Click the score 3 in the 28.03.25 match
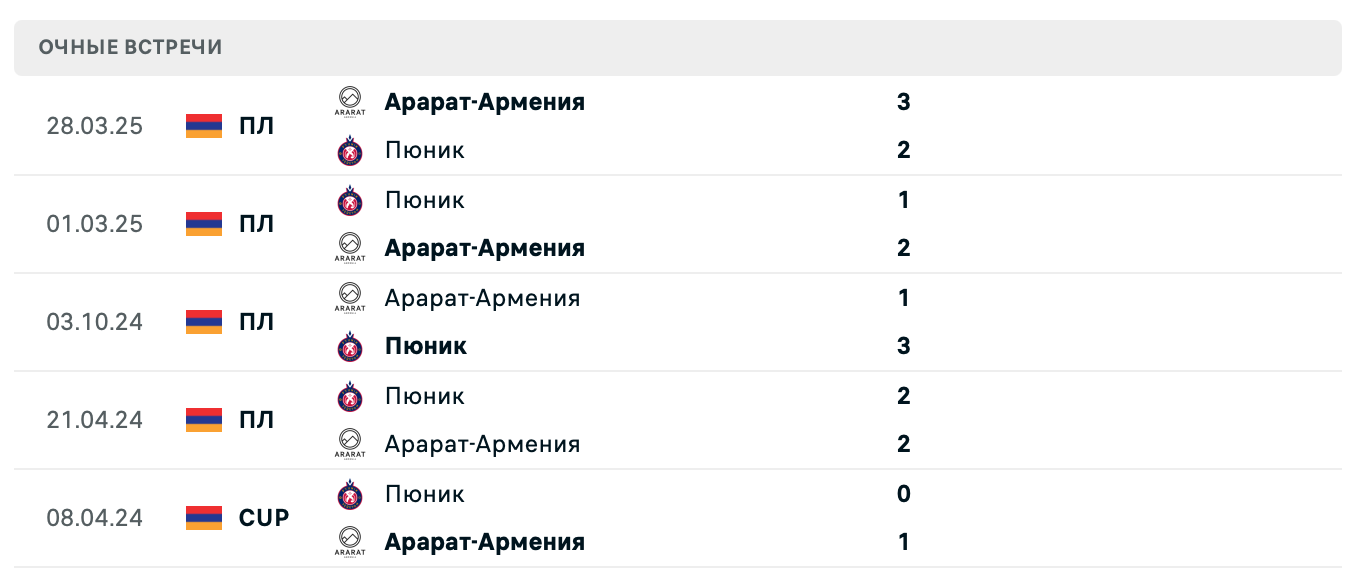 coord(904,101)
